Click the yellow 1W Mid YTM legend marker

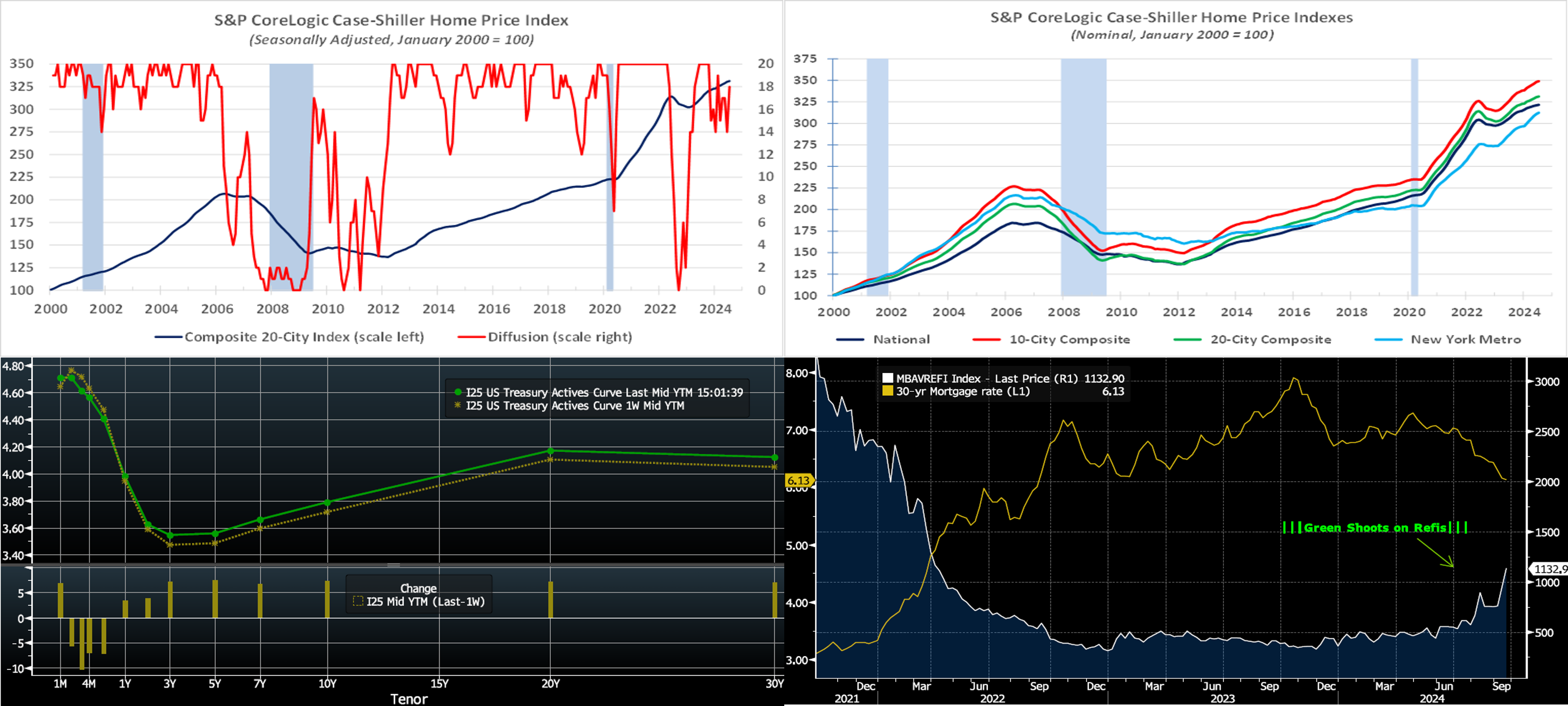point(458,405)
